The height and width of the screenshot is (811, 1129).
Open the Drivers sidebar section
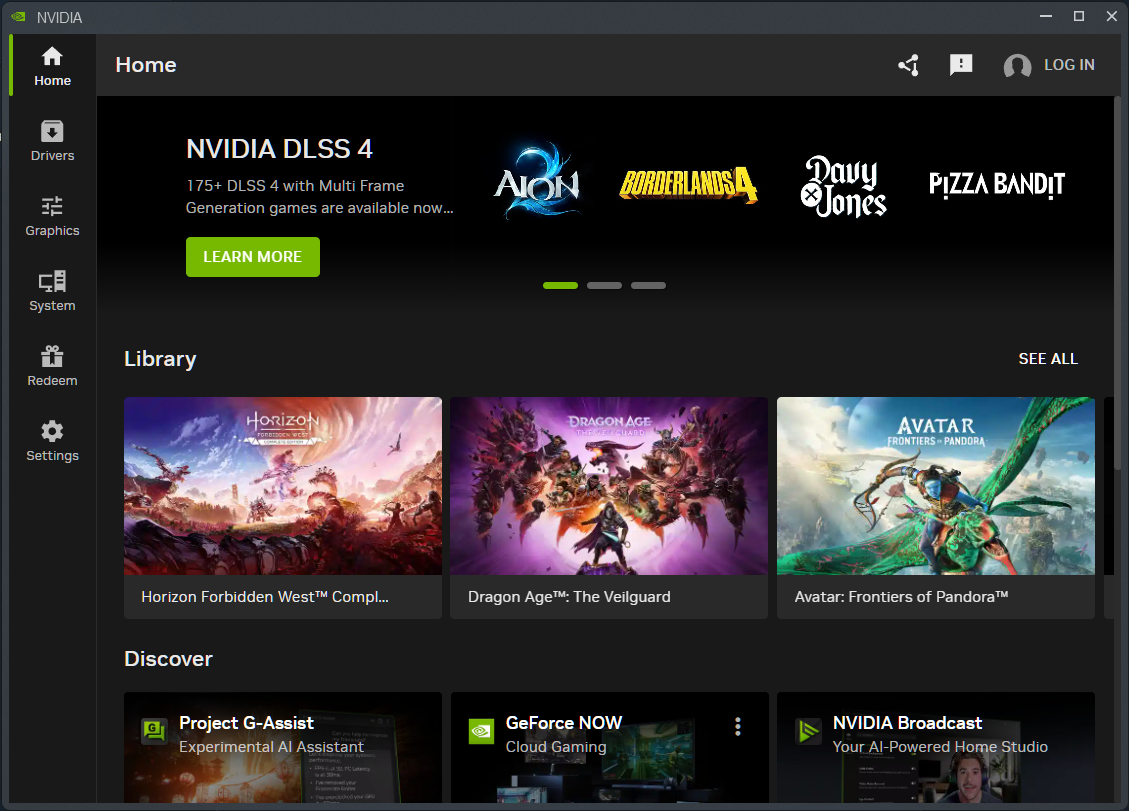53,141
